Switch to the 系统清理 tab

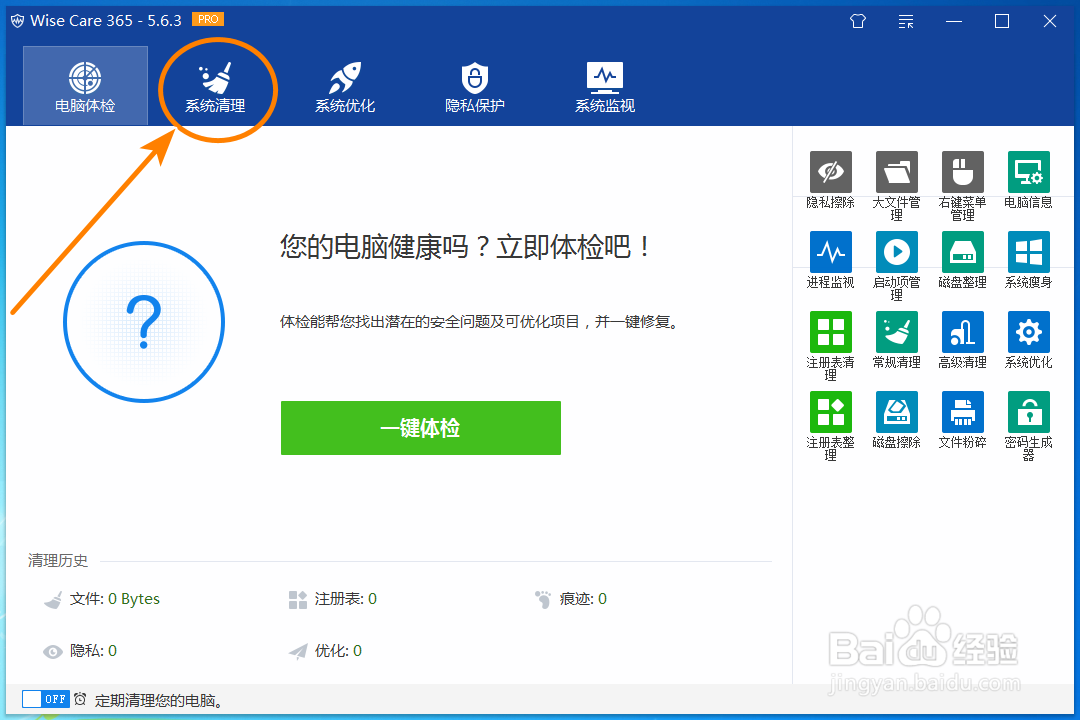(215, 85)
